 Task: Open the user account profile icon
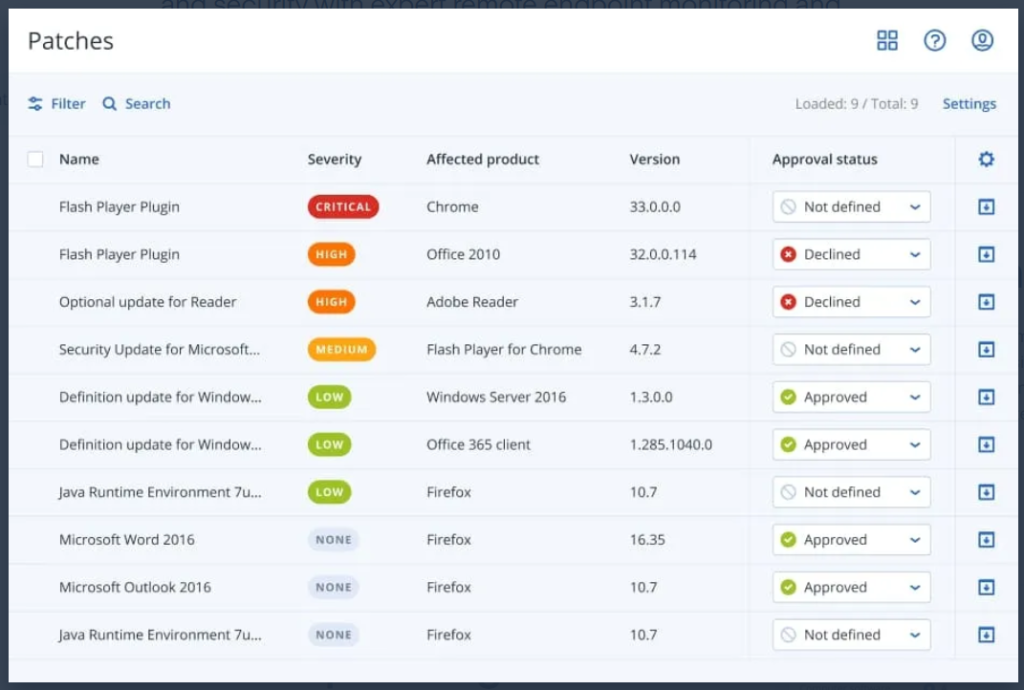[x=982, y=40]
